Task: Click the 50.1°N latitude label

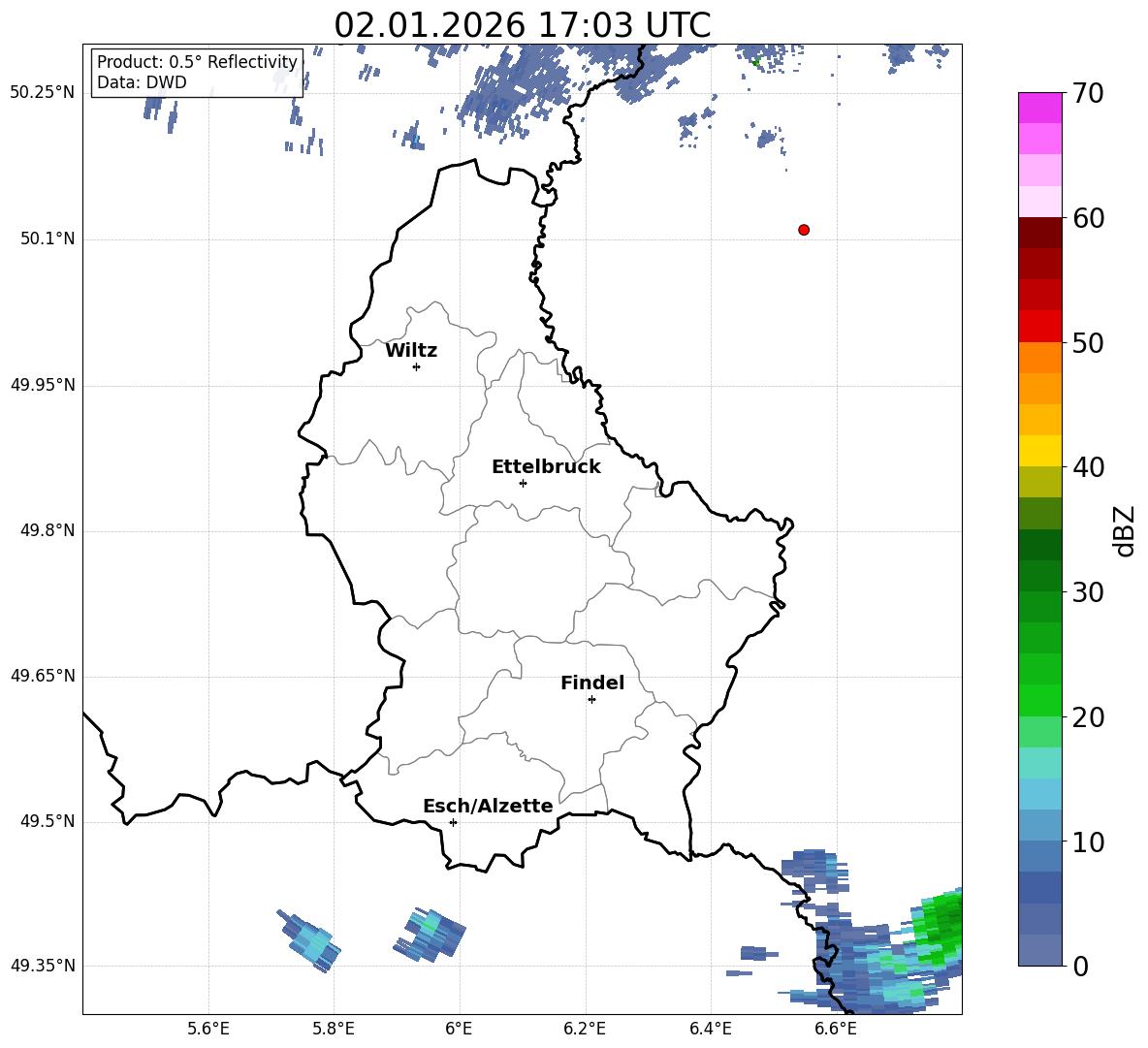Action: point(48,238)
